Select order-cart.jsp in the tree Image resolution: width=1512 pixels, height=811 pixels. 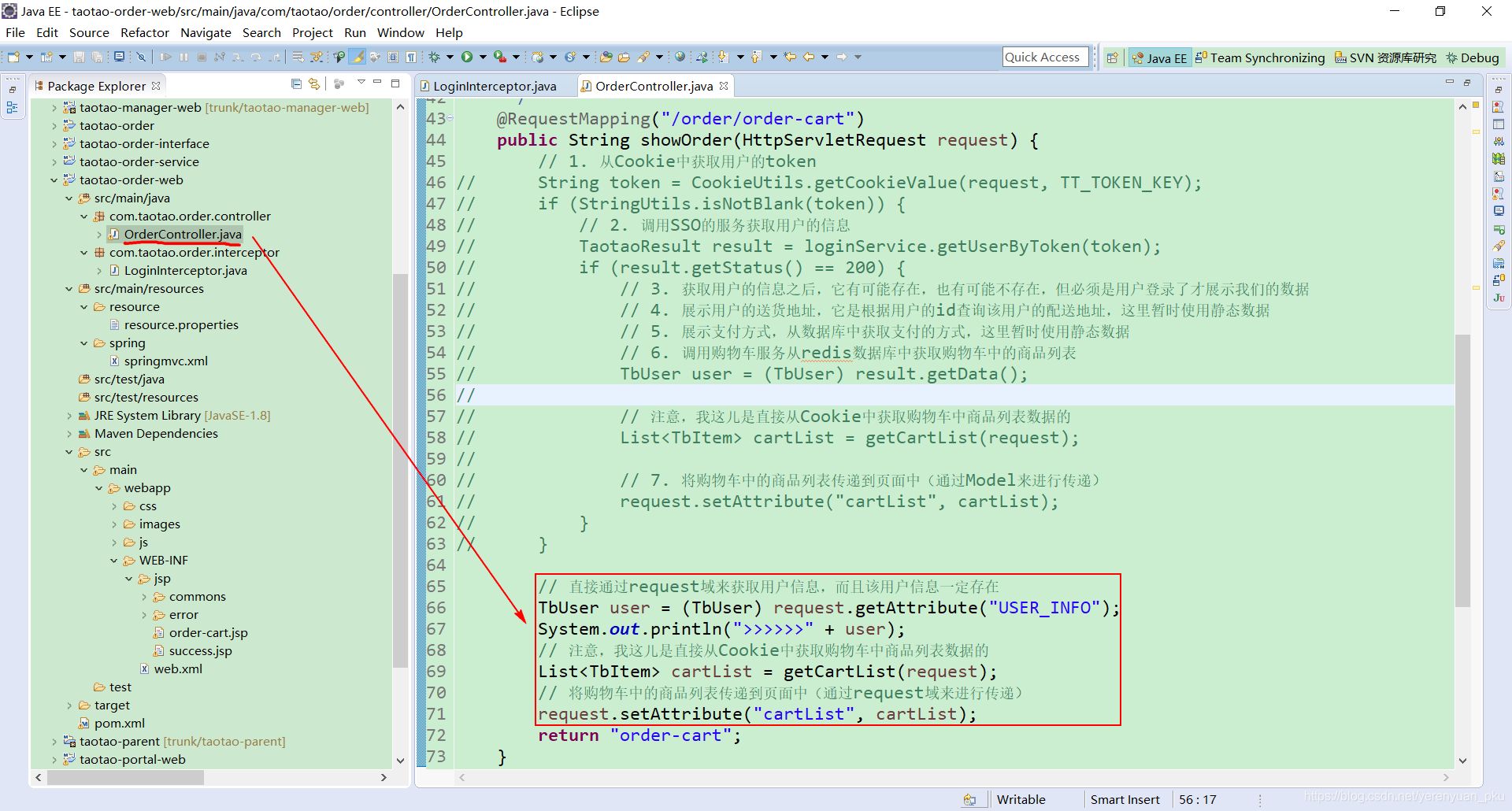[x=208, y=633]
